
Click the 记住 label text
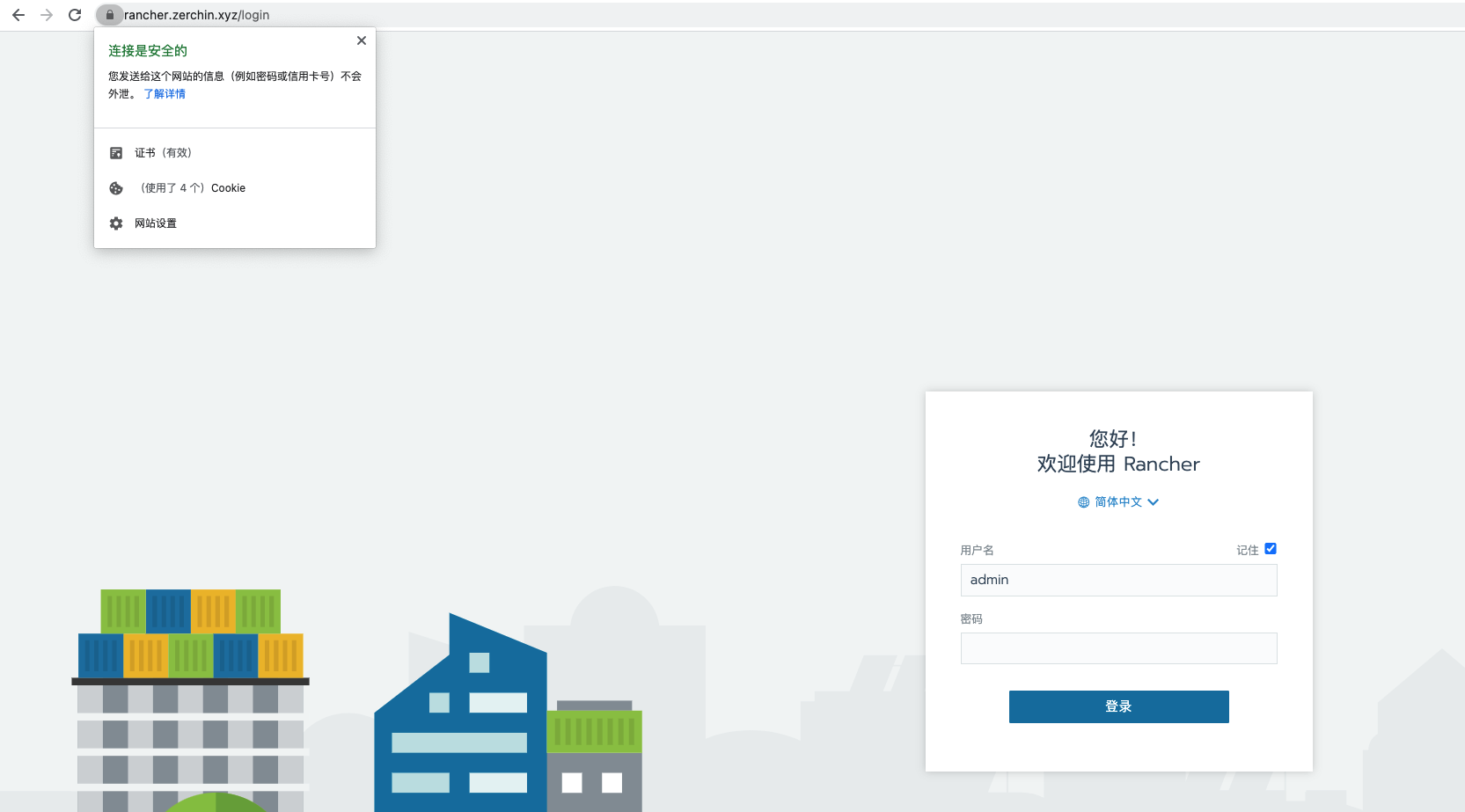1248,551
